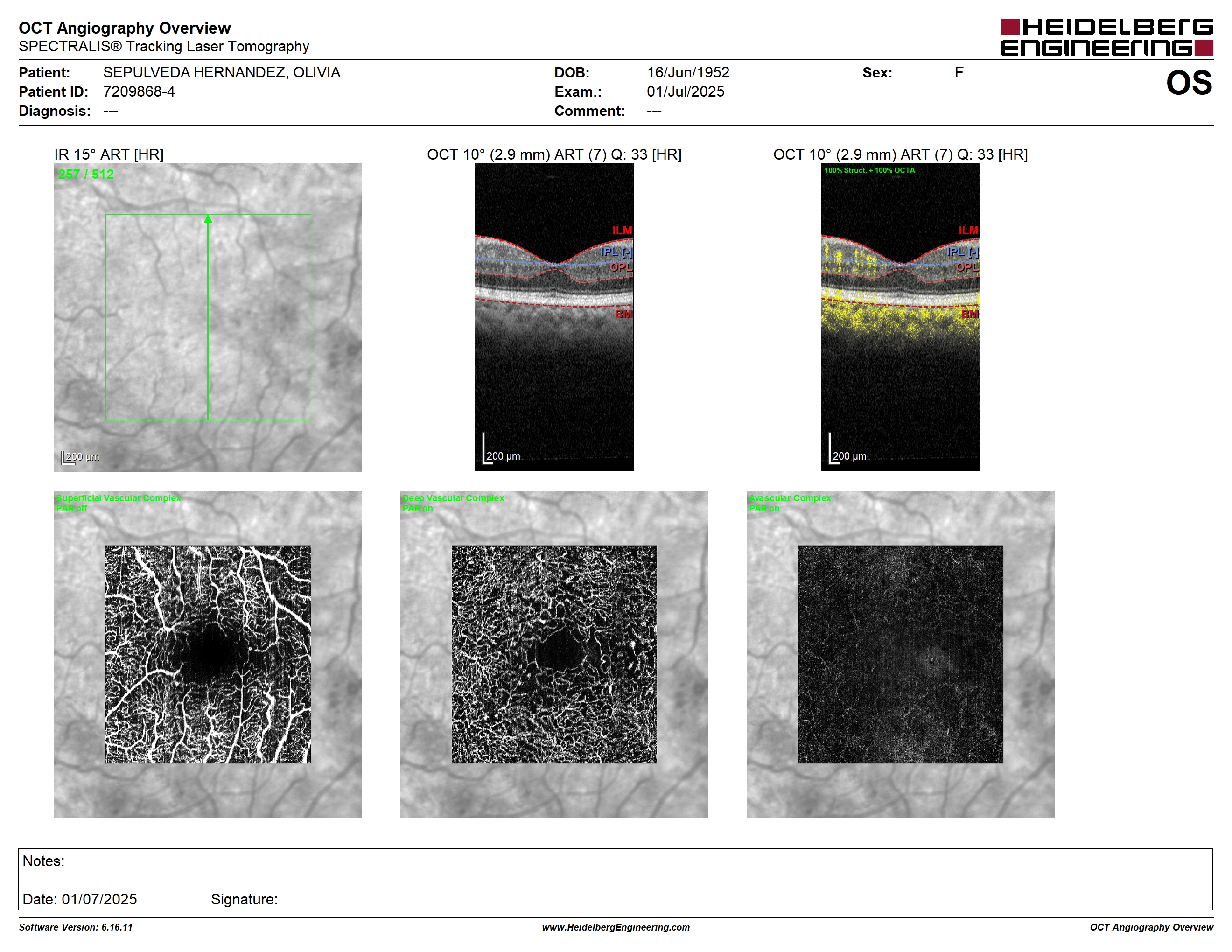Click the OCT Angiography Overview title
Screen dimensions: 1232x952
click(x=125, y=28)
